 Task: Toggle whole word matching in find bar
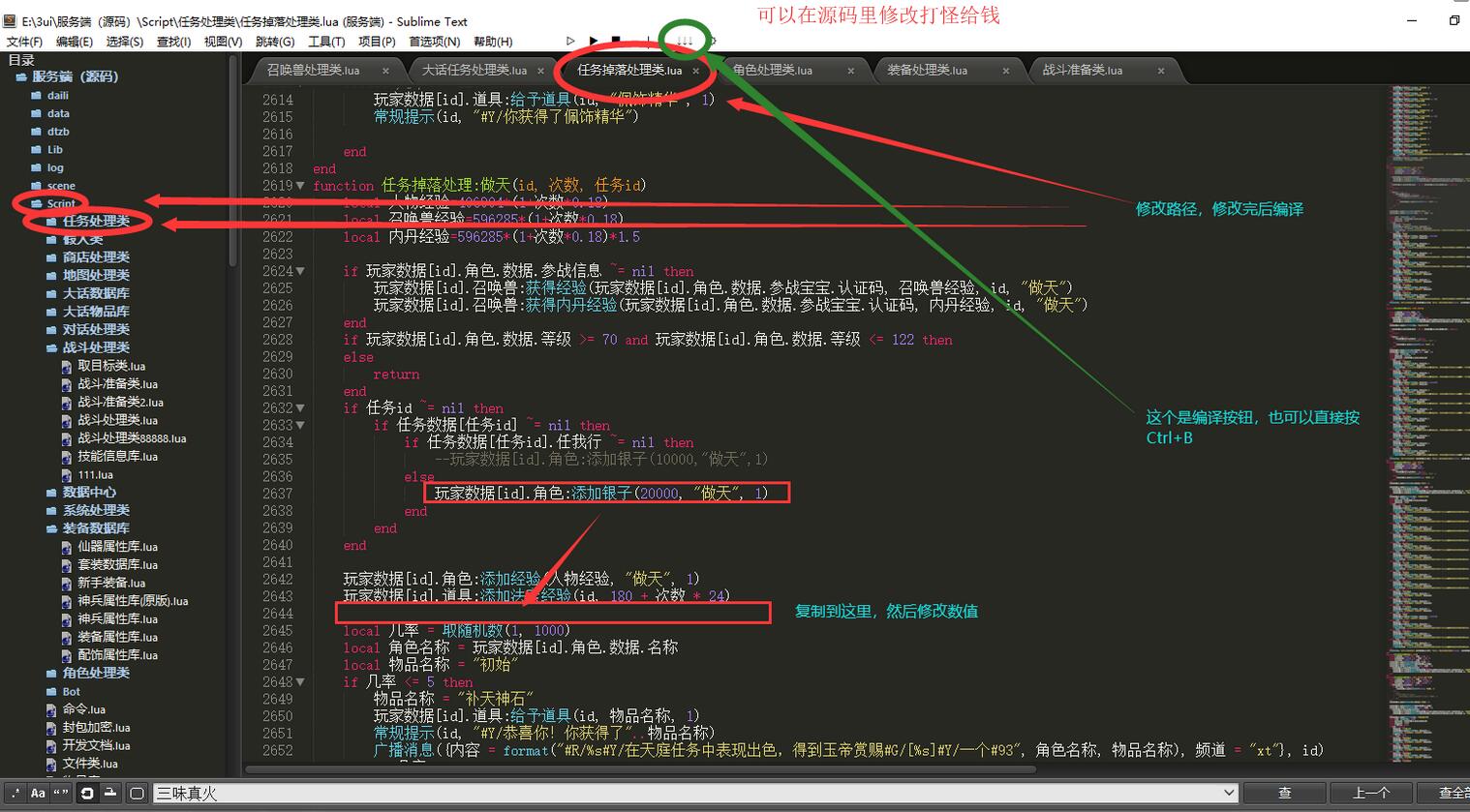[61, 793]
